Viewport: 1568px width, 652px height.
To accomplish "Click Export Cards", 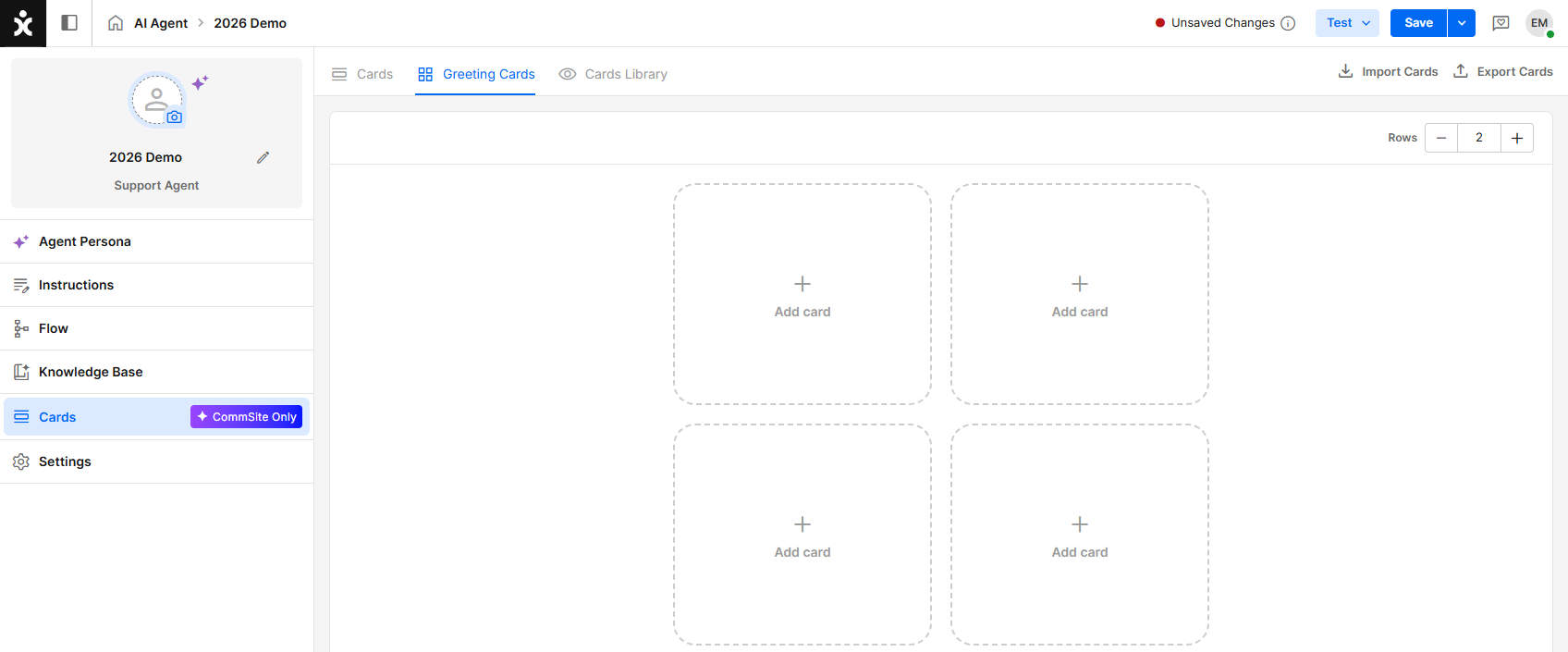I will 1503,71.
